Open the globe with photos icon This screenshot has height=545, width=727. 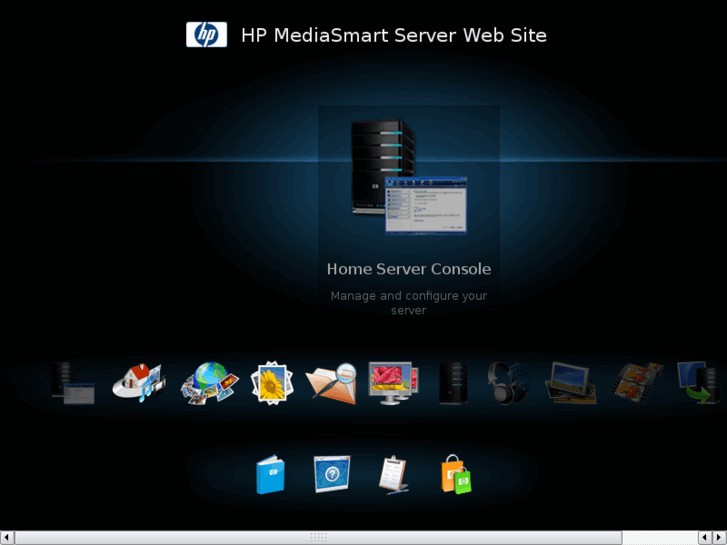pos(209,383)
